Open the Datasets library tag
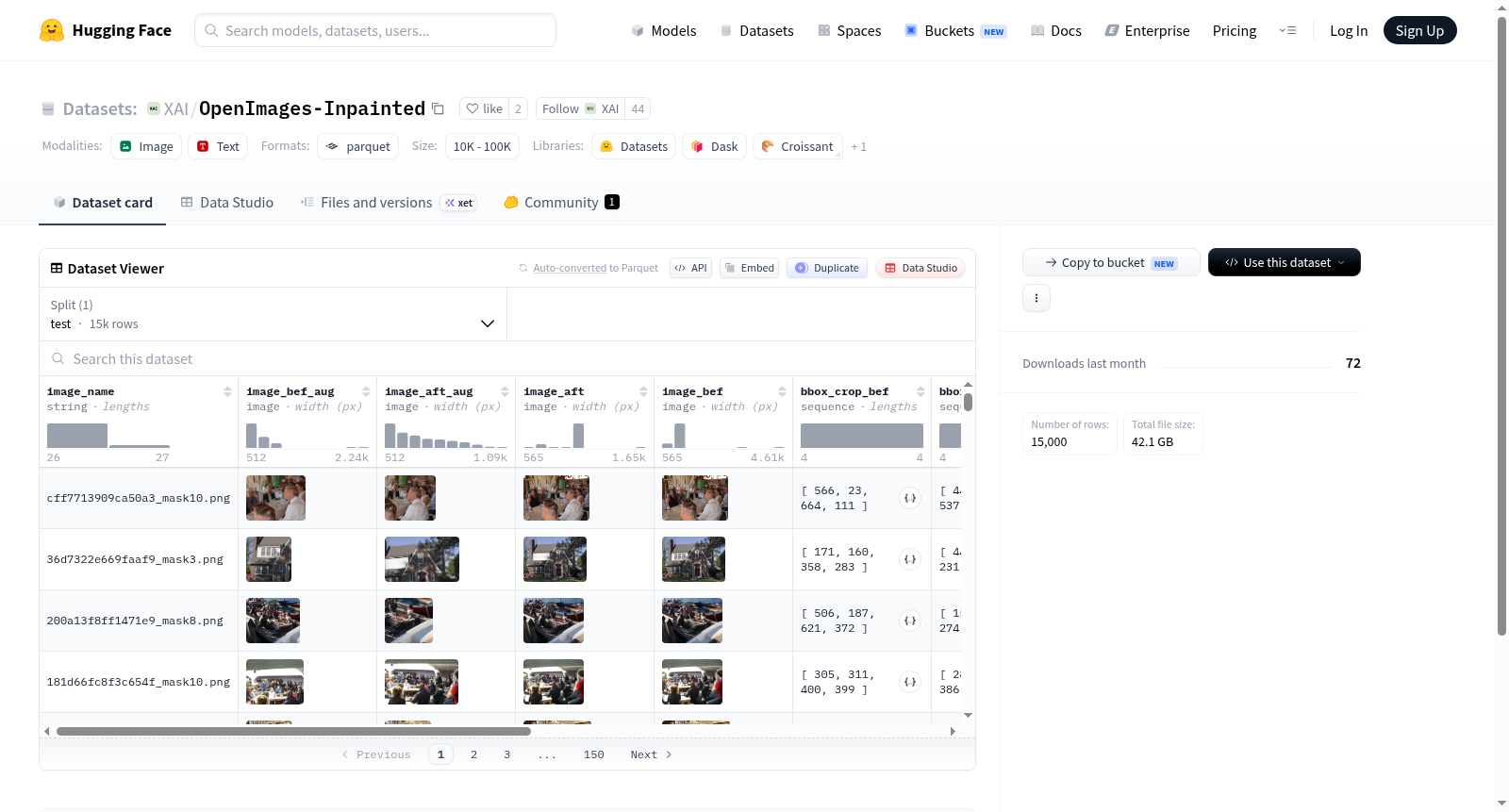 [x=634, y=146]
